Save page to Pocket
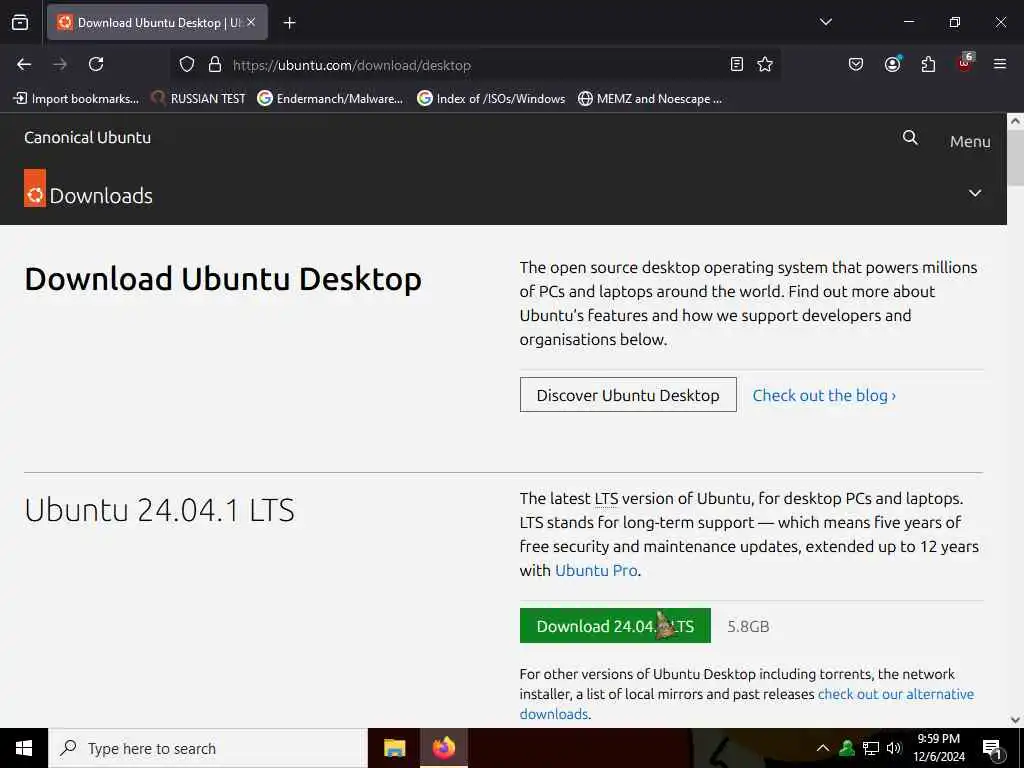1024x768 pixels. (x=856, y=64)
